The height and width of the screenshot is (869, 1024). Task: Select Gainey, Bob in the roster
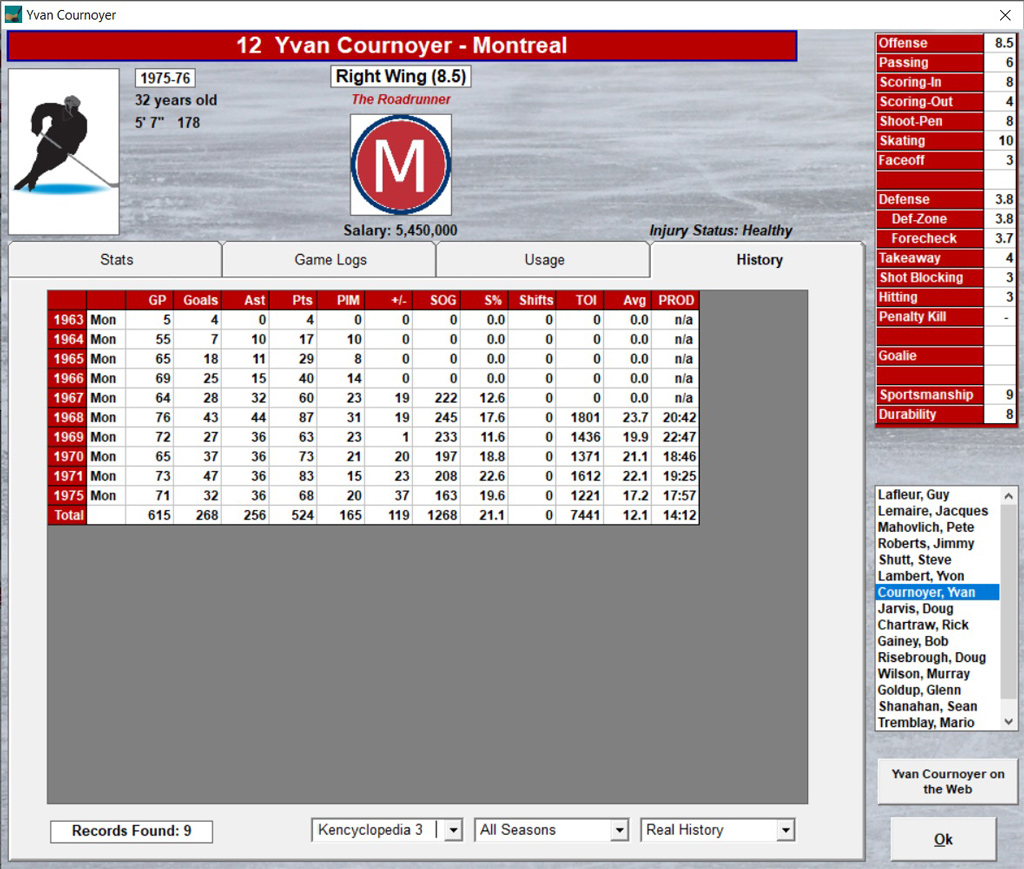[912, 641]
